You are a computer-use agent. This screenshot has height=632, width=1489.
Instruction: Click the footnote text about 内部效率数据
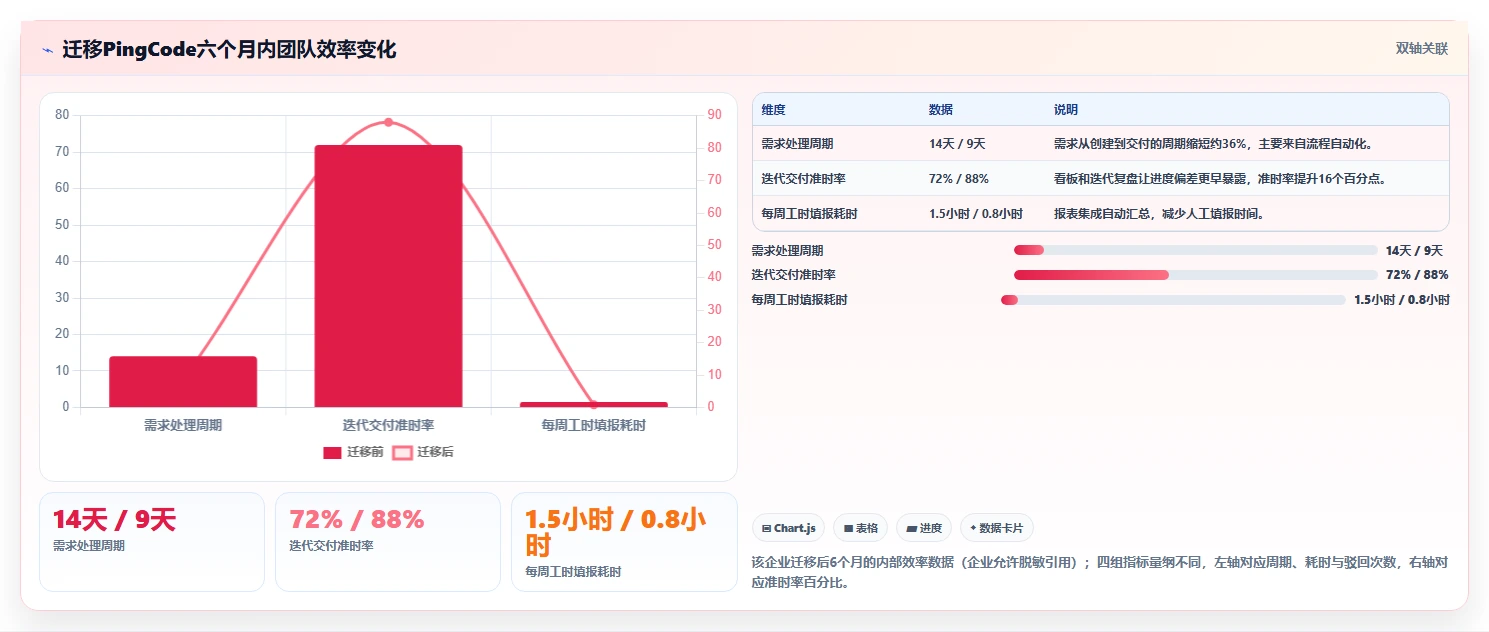click(1099, 572)
